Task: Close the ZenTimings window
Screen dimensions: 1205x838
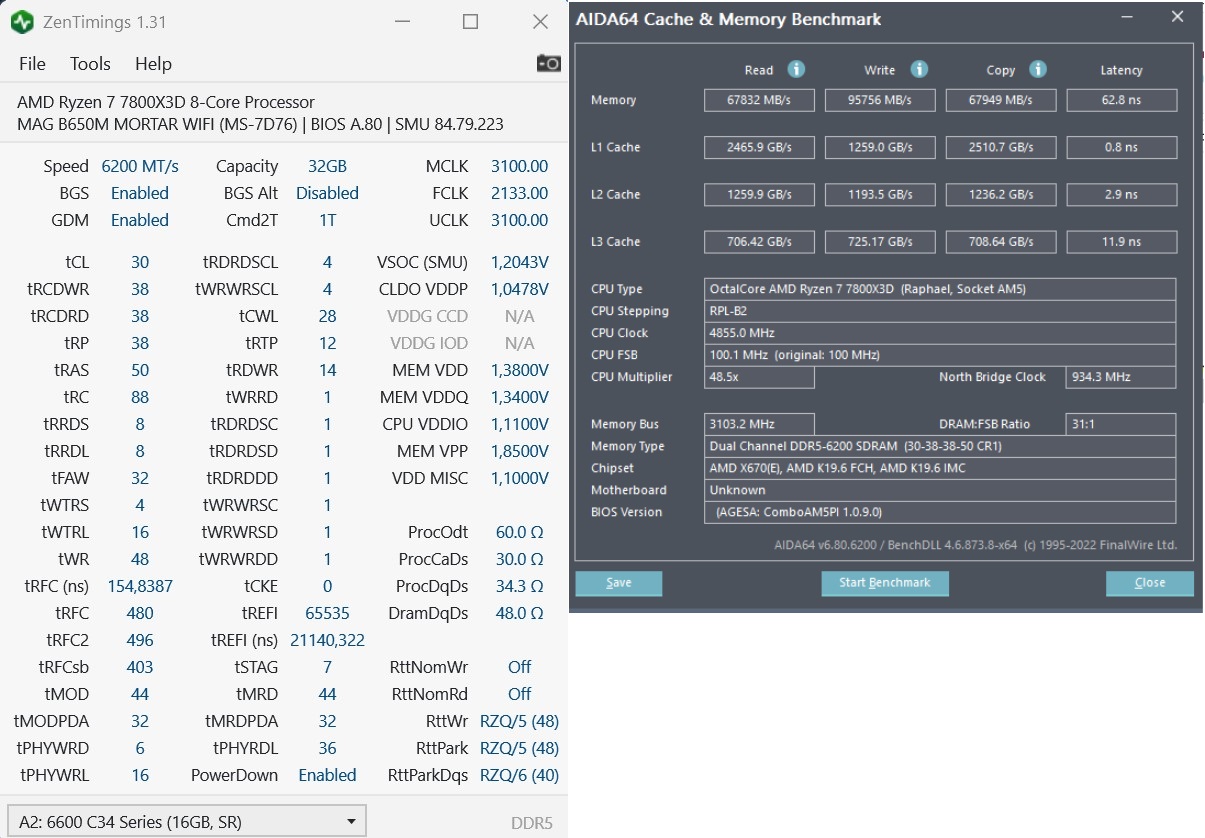Action: click(540, 21)
